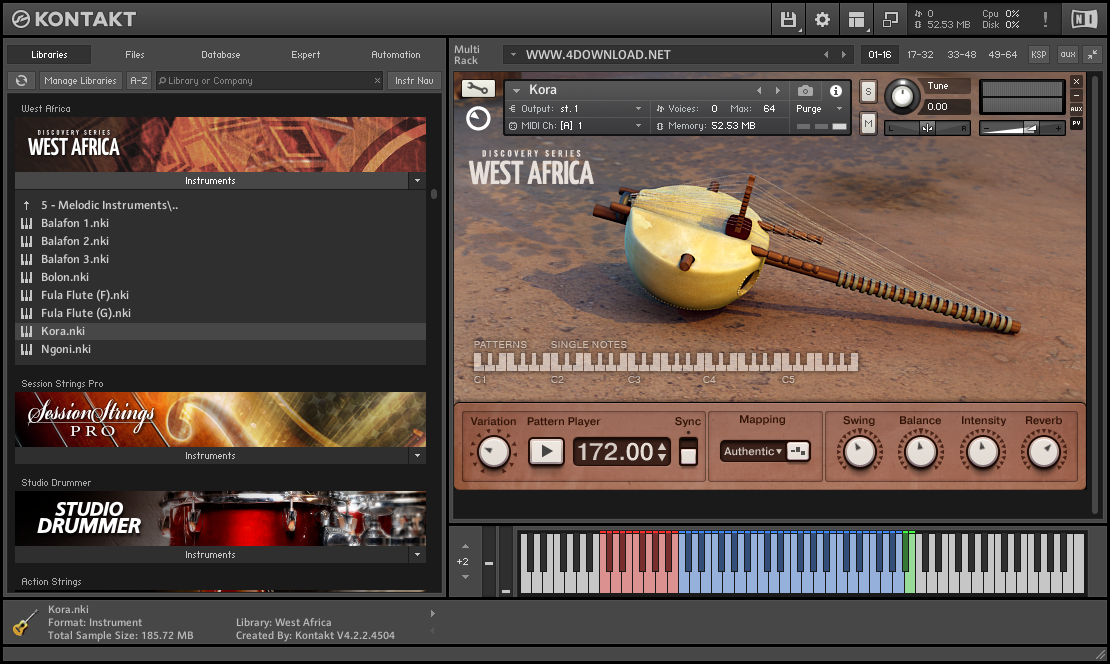Click the Manage Libraries button
This screenshot has height=664, width=1110.
coord(80,81)
